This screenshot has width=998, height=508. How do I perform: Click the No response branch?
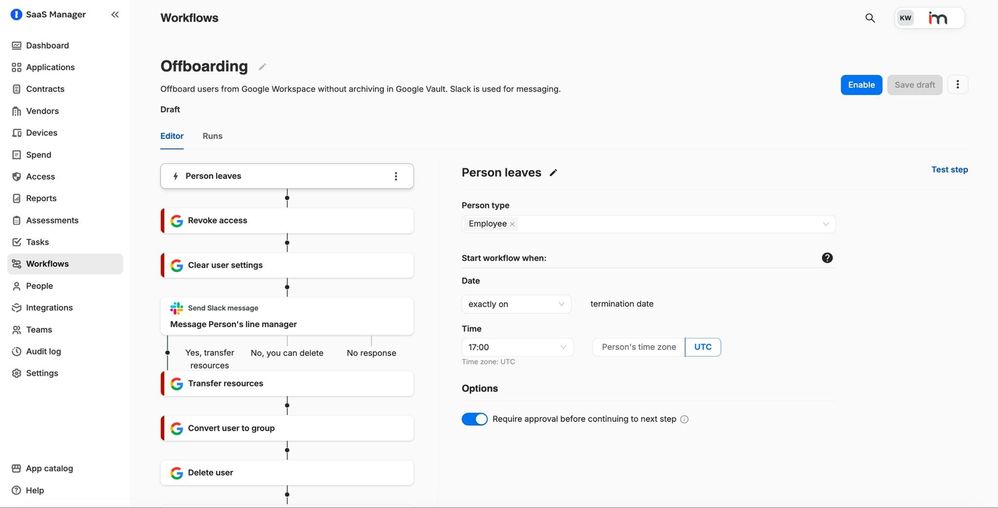point(371,353)
